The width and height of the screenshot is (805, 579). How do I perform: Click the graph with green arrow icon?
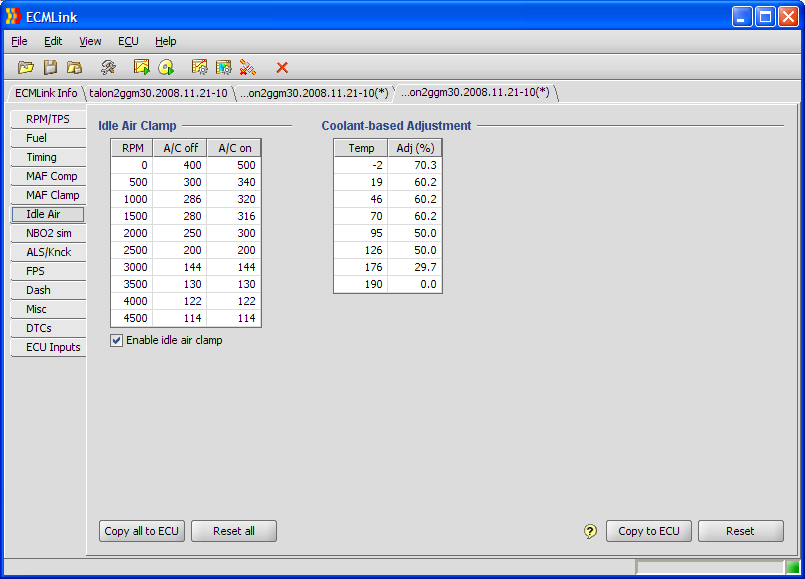(141, 67)
